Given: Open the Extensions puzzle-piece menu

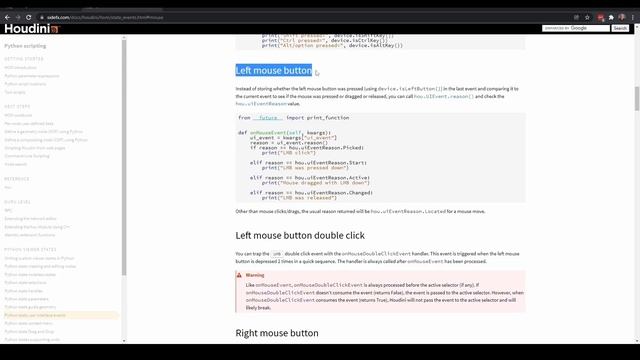Looking at the screenshot, I should click(x=611, y=18).
